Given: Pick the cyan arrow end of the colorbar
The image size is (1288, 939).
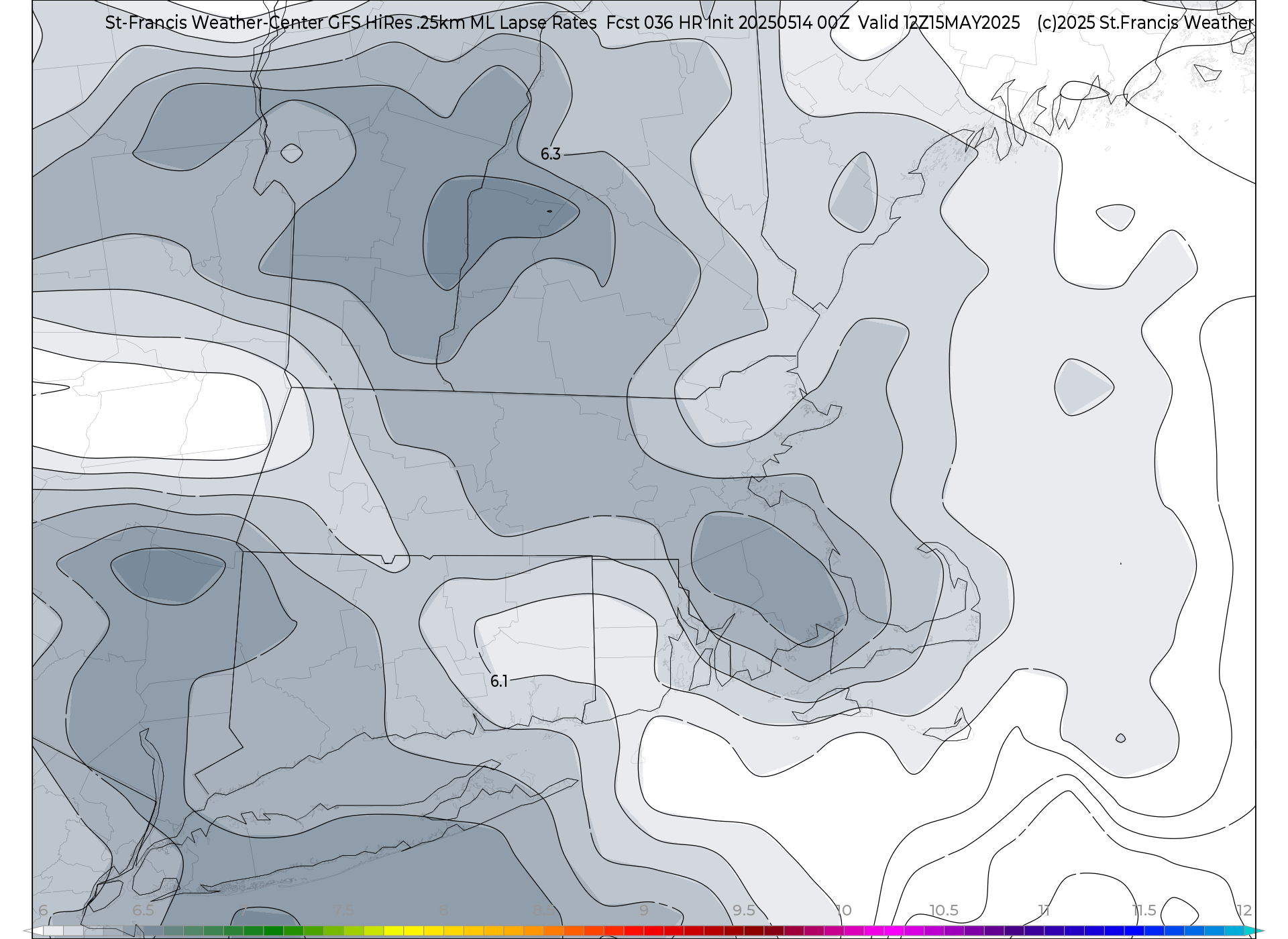Looking at the screenshot, I should pos(1254,931).
